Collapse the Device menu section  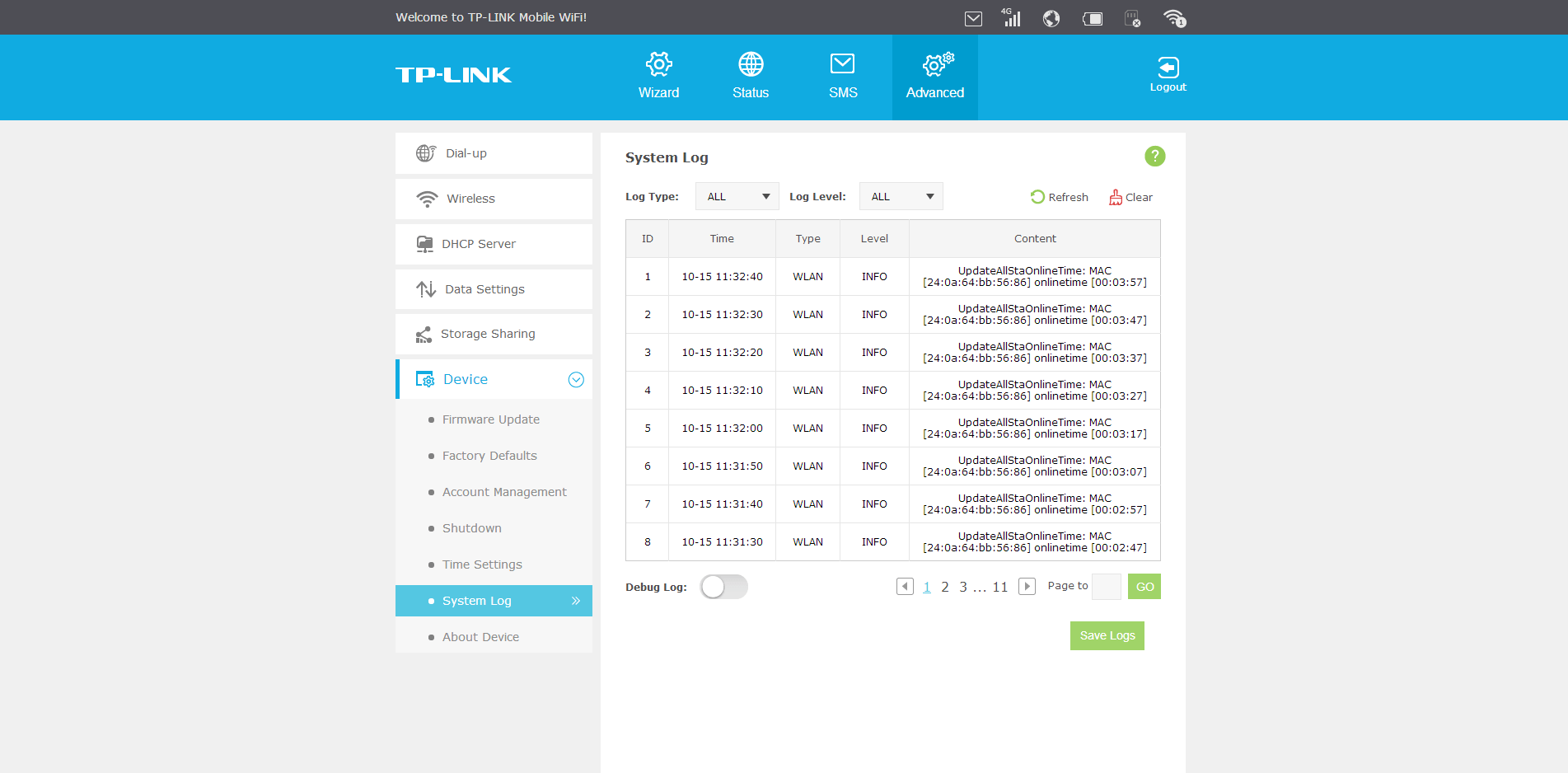pos(576,379)
